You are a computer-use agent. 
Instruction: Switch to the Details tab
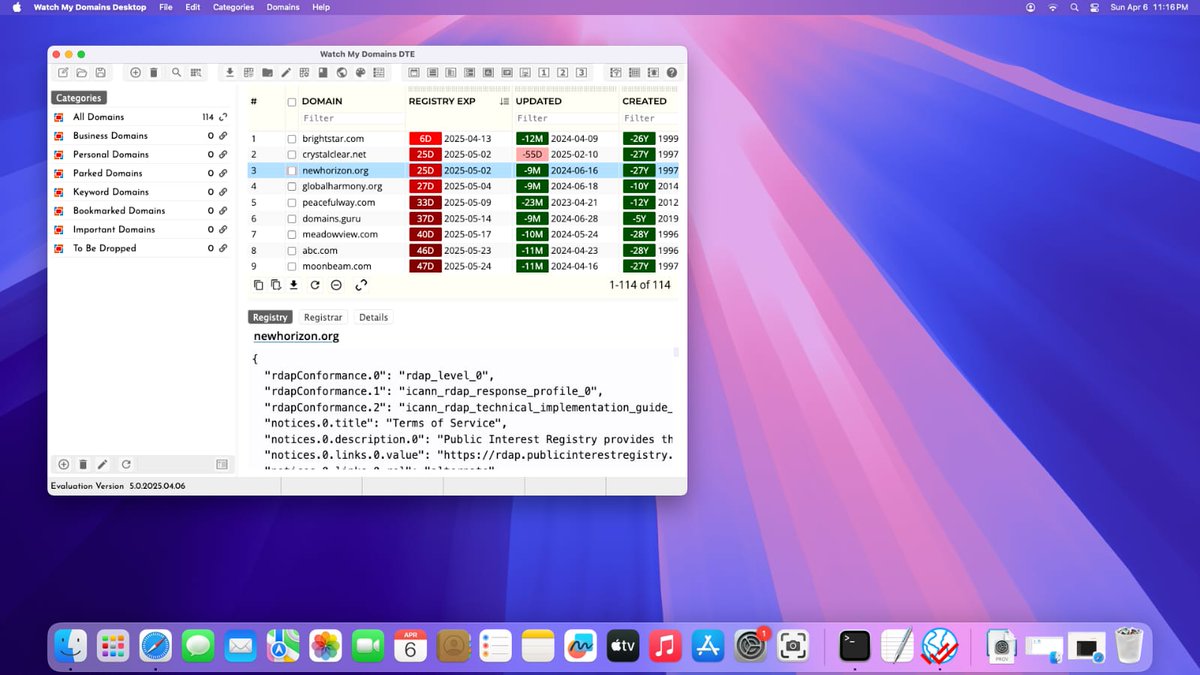coord(373,317)
